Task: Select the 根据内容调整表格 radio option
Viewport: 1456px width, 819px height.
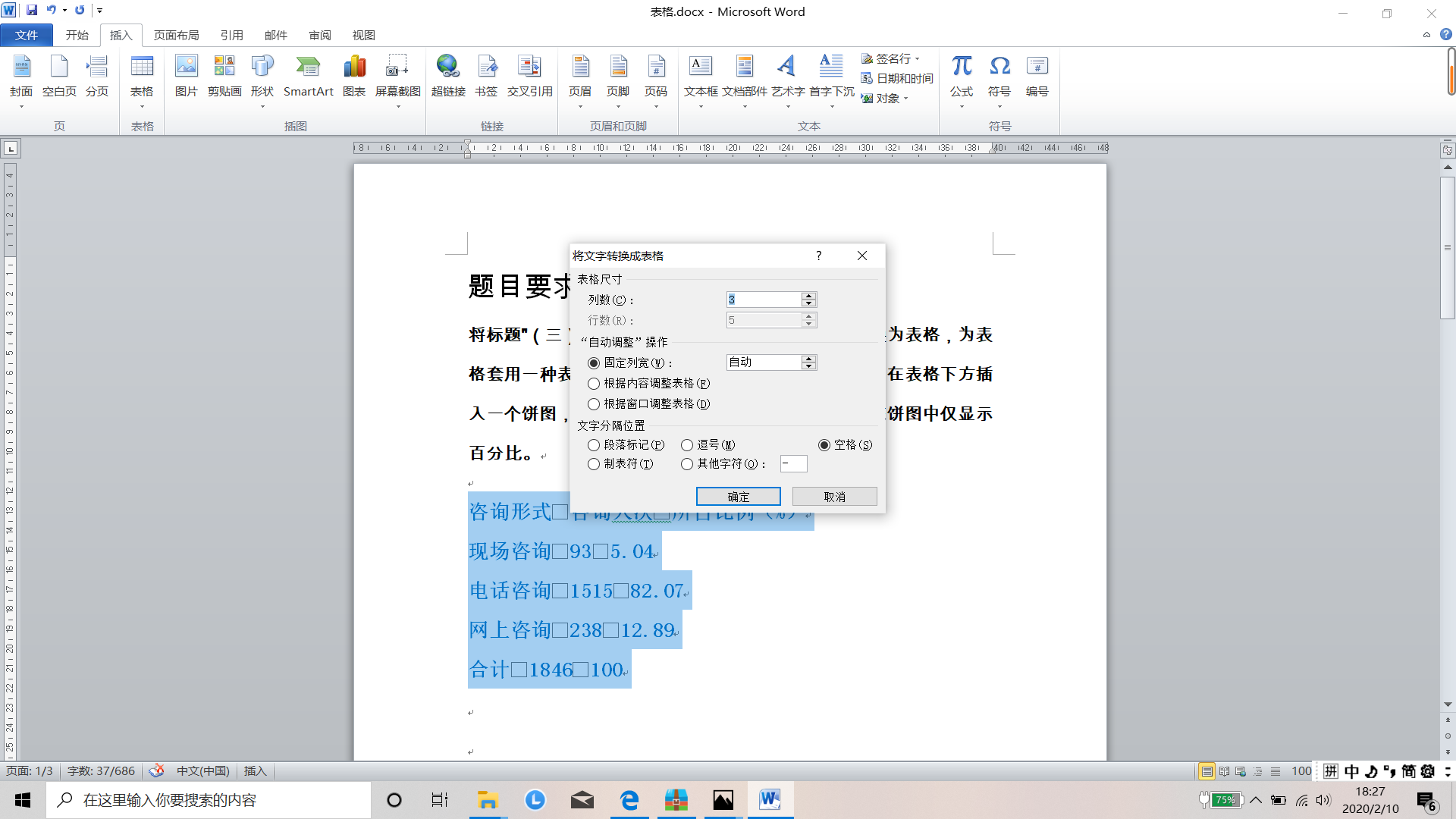Action: [x=595, y=384]
